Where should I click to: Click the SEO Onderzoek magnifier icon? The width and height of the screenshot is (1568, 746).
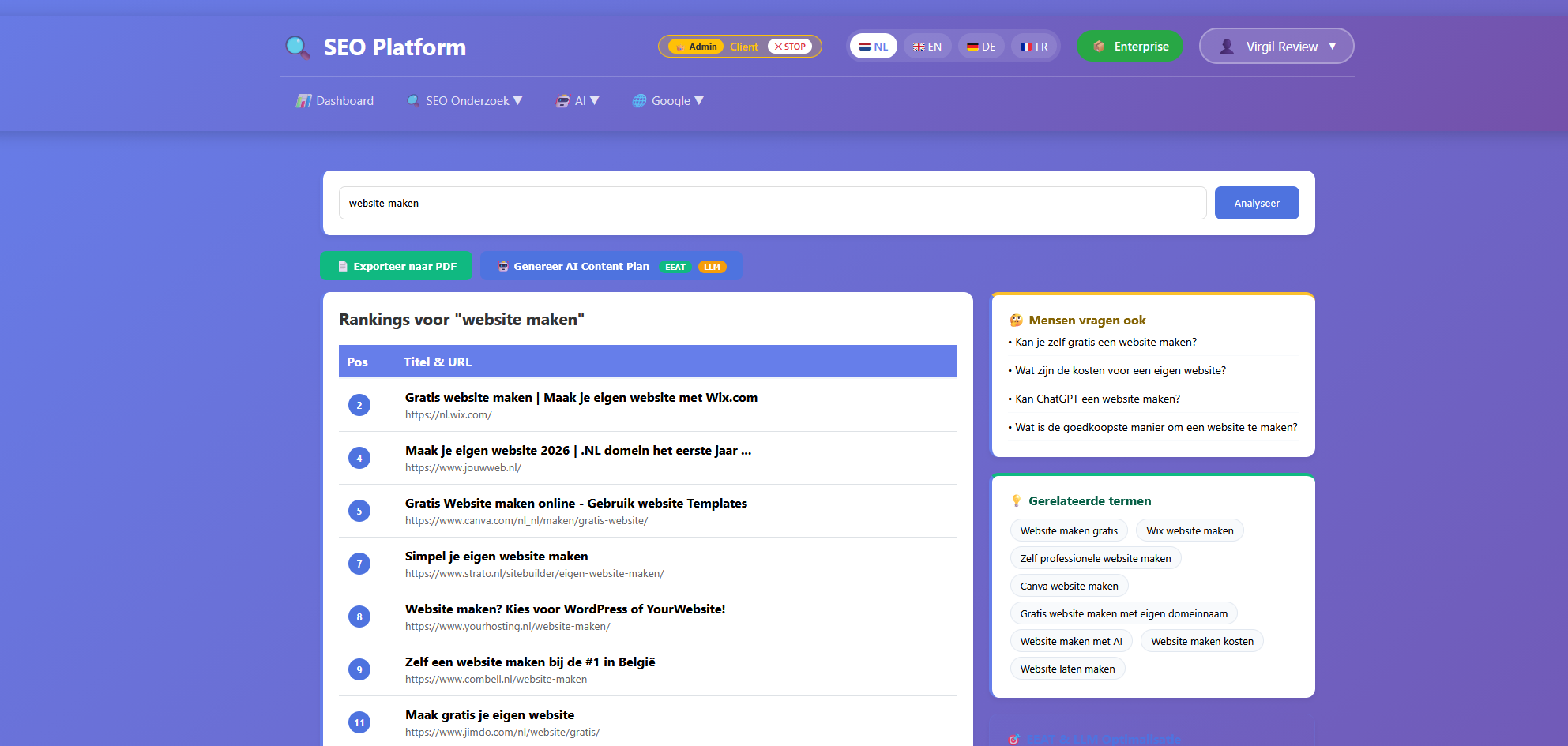[x=413, y=101]
